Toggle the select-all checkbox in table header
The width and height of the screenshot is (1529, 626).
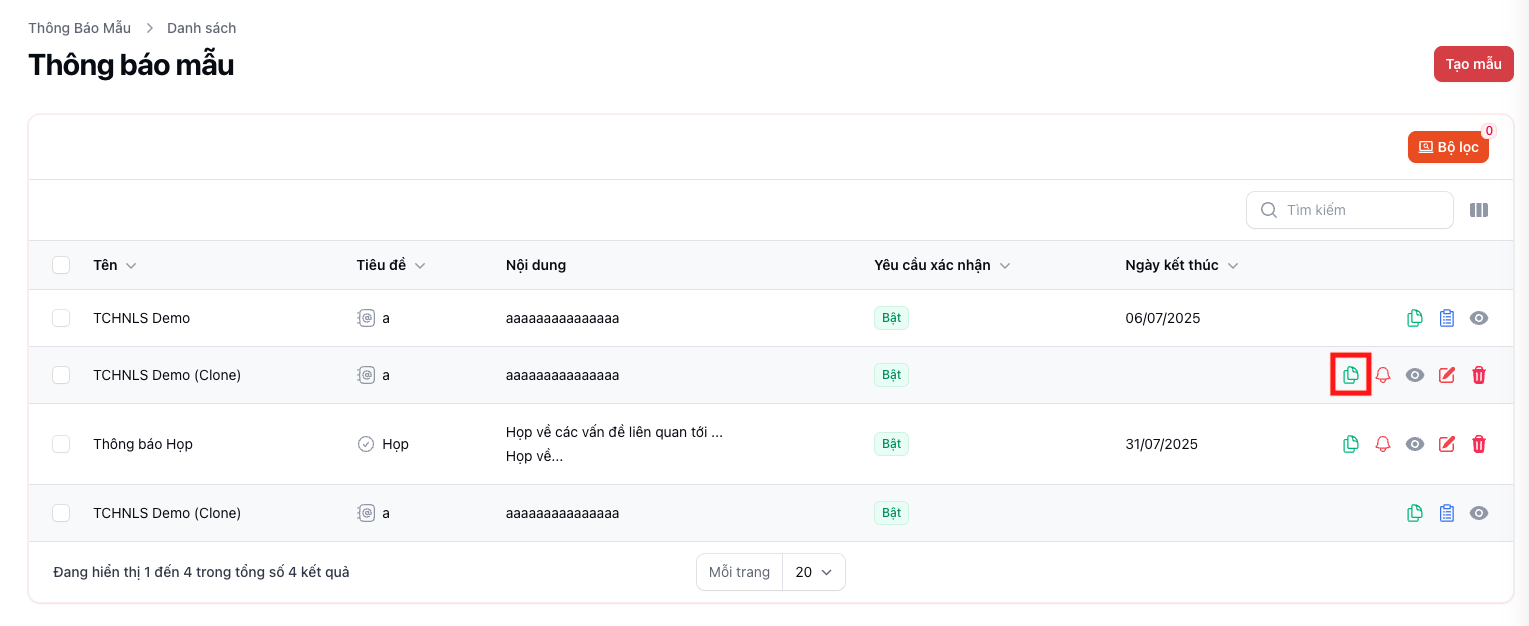coord(61,265)
